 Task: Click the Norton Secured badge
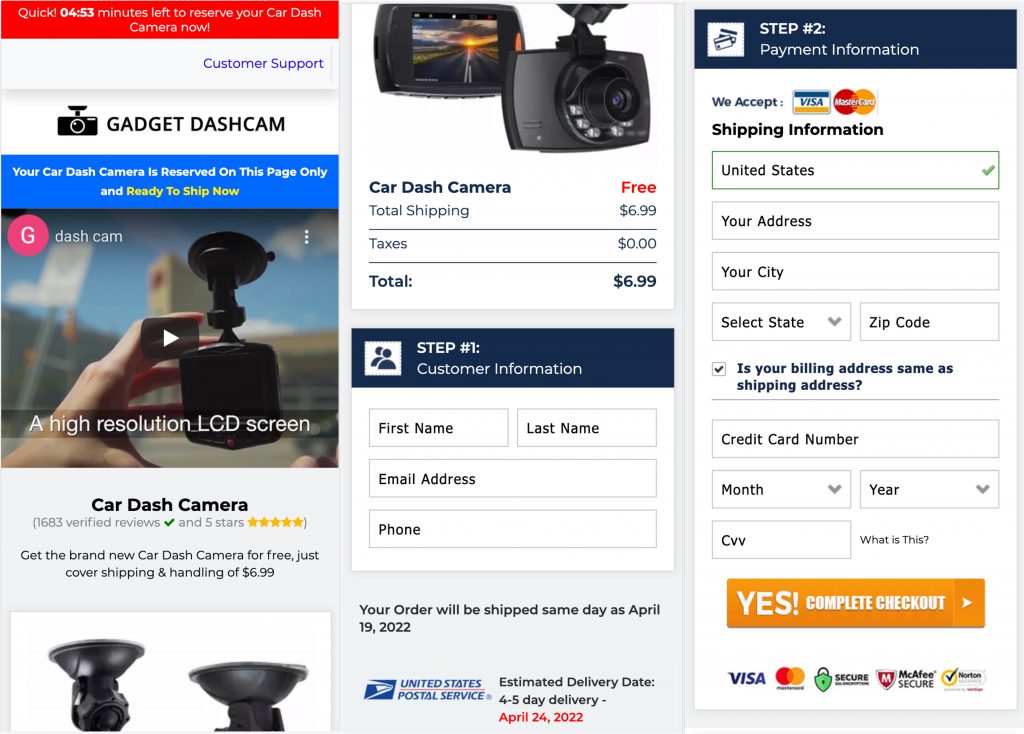click(963, 679)
